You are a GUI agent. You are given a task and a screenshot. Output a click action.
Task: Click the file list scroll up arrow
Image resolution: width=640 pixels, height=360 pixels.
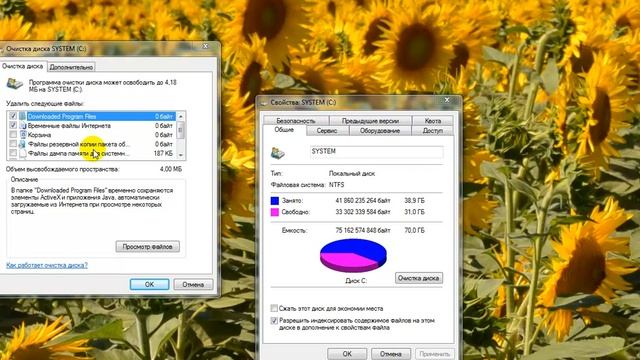(x=181, y=117)
